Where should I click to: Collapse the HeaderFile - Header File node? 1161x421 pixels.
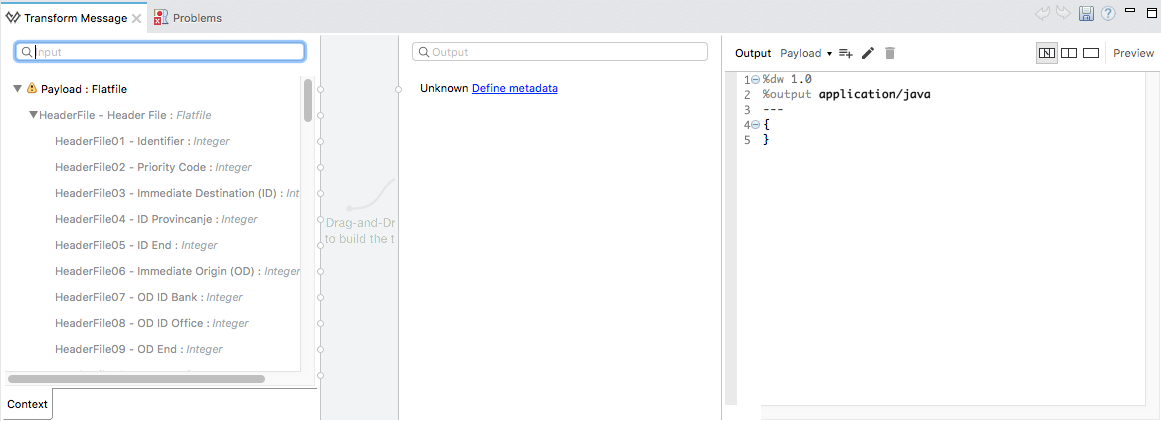click(x=33, y=115)
